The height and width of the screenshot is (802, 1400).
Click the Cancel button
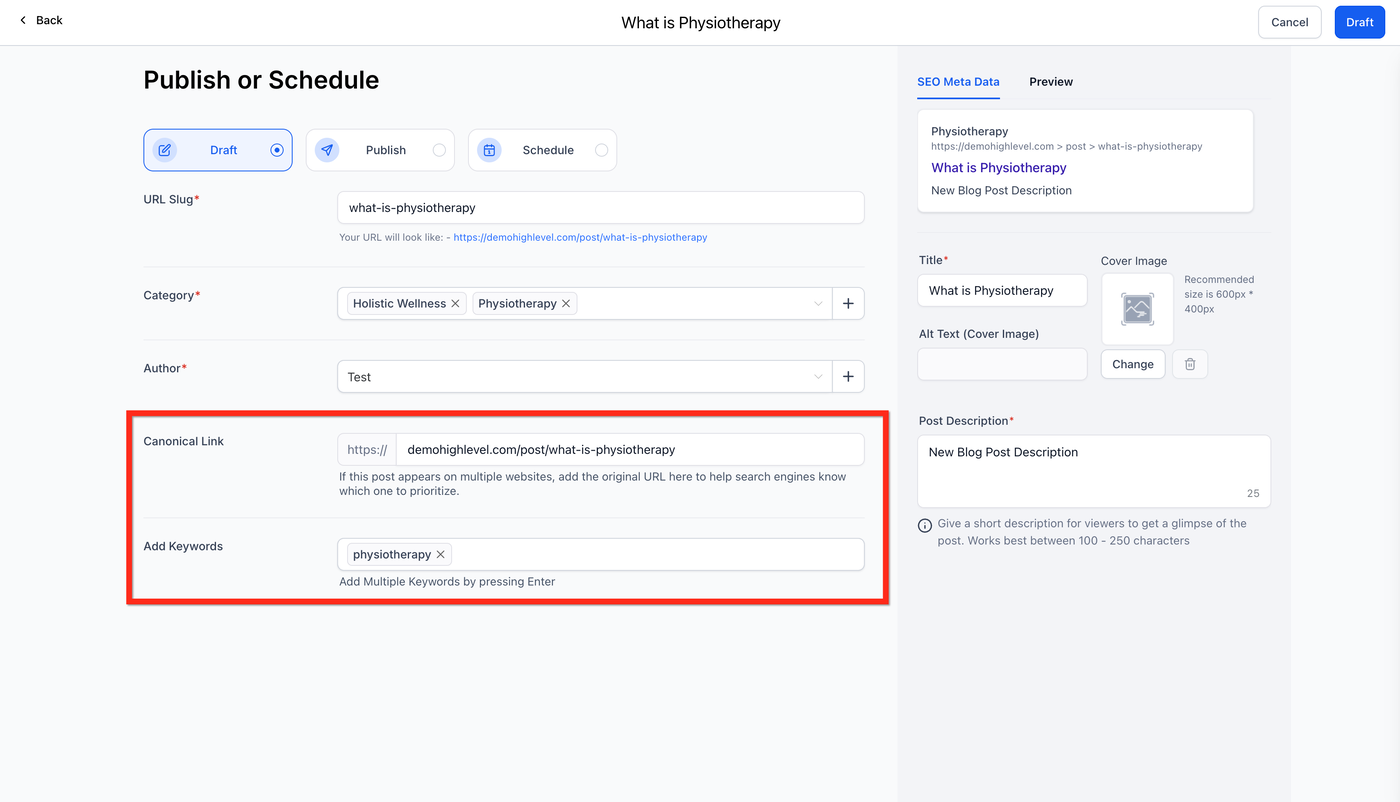pyautogui.click(x=1289, y=22)
